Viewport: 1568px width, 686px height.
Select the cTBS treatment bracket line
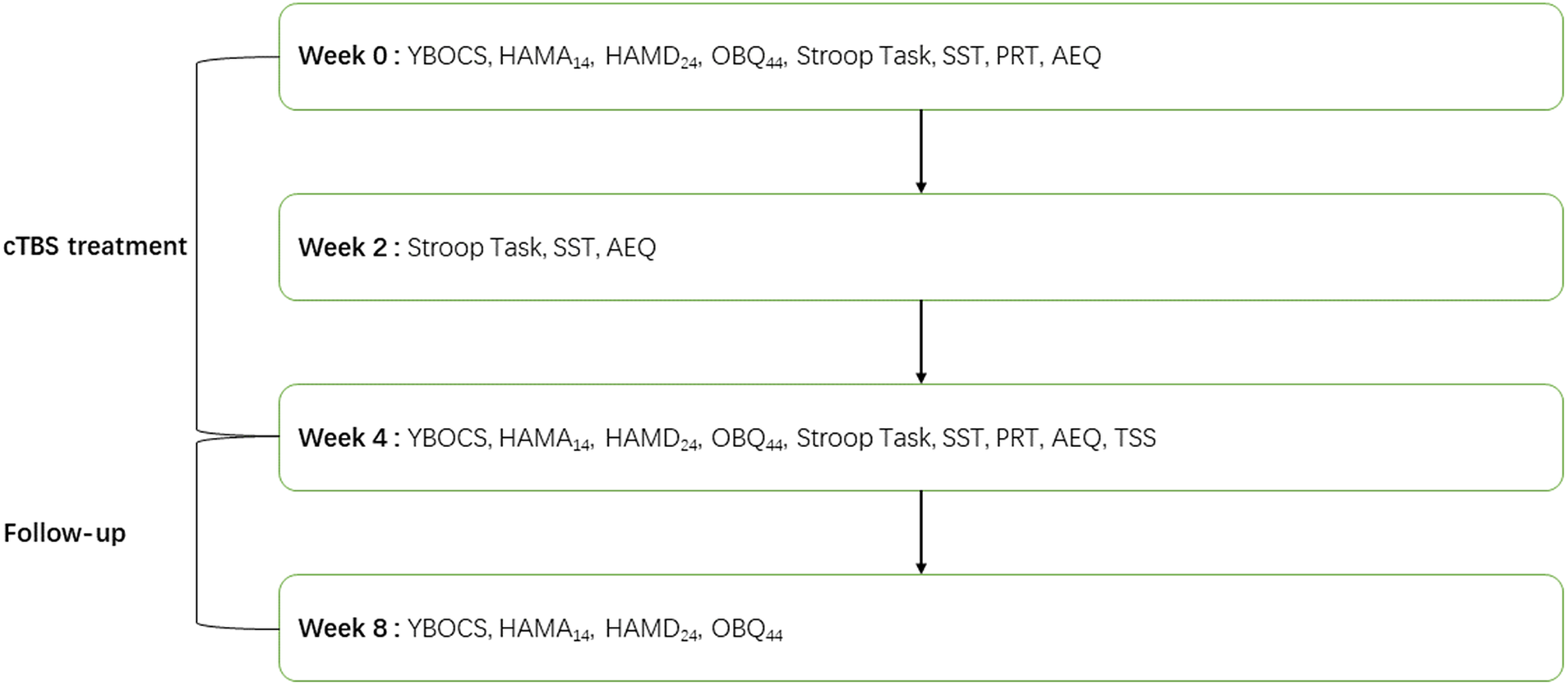(197, 246)
